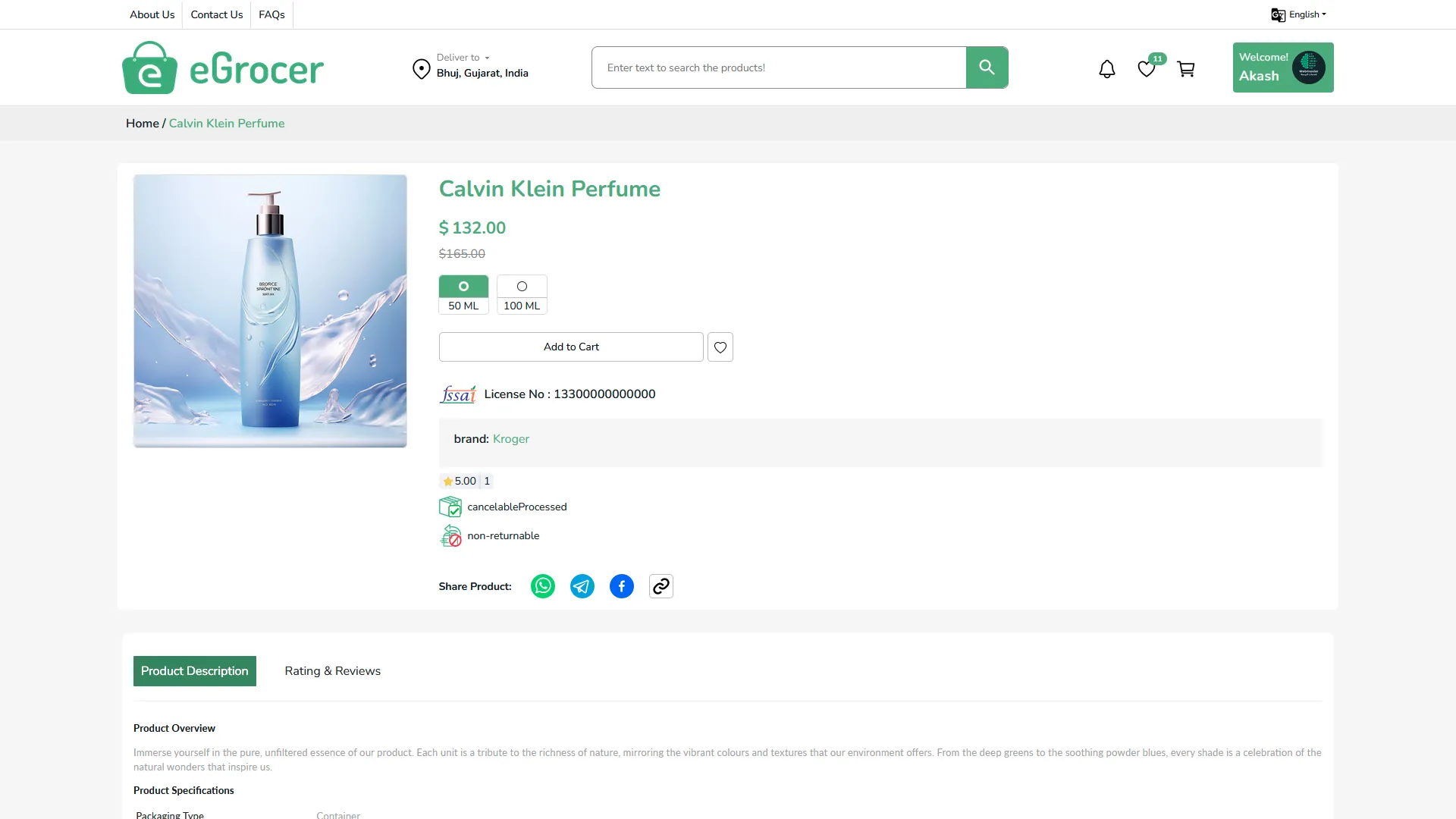The height and width of the screenshot is (819, 1456).
Task: Open the Contact Us page
Action: click(x=217, y=14)
